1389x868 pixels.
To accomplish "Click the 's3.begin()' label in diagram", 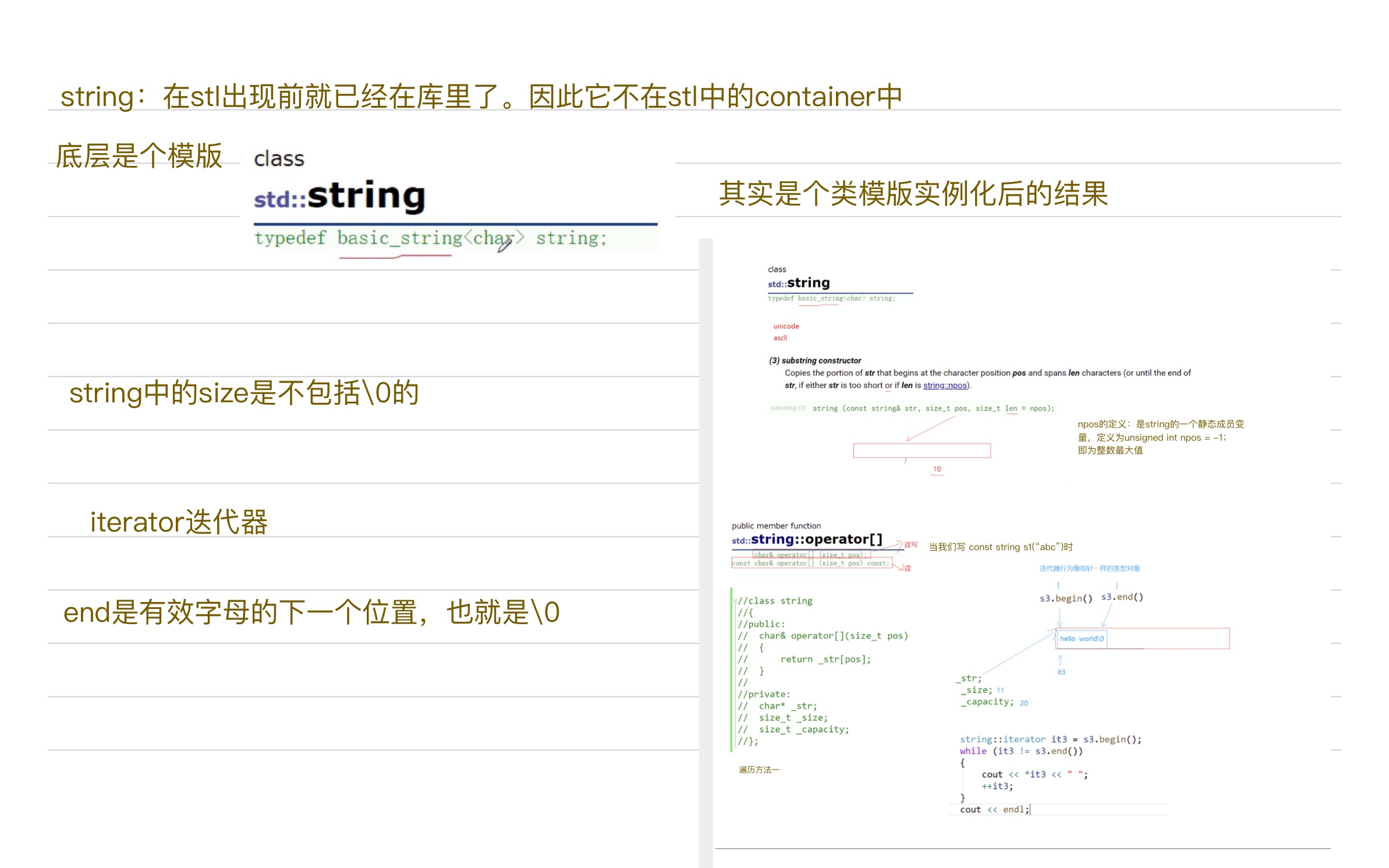I will click(x=1065, y=598).
